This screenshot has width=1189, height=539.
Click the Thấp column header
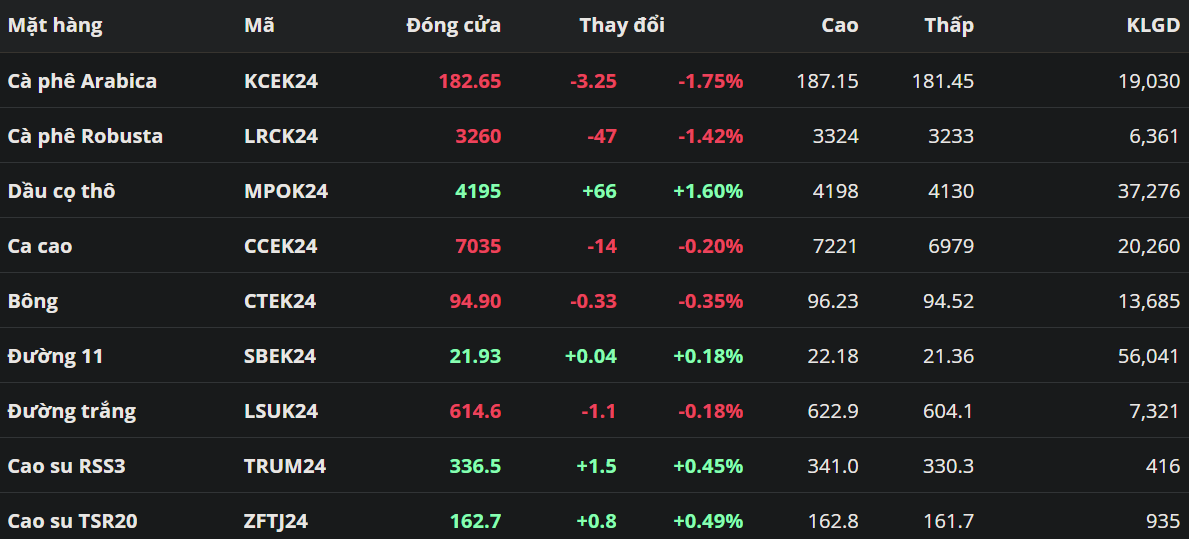click(x=948, y=26)
